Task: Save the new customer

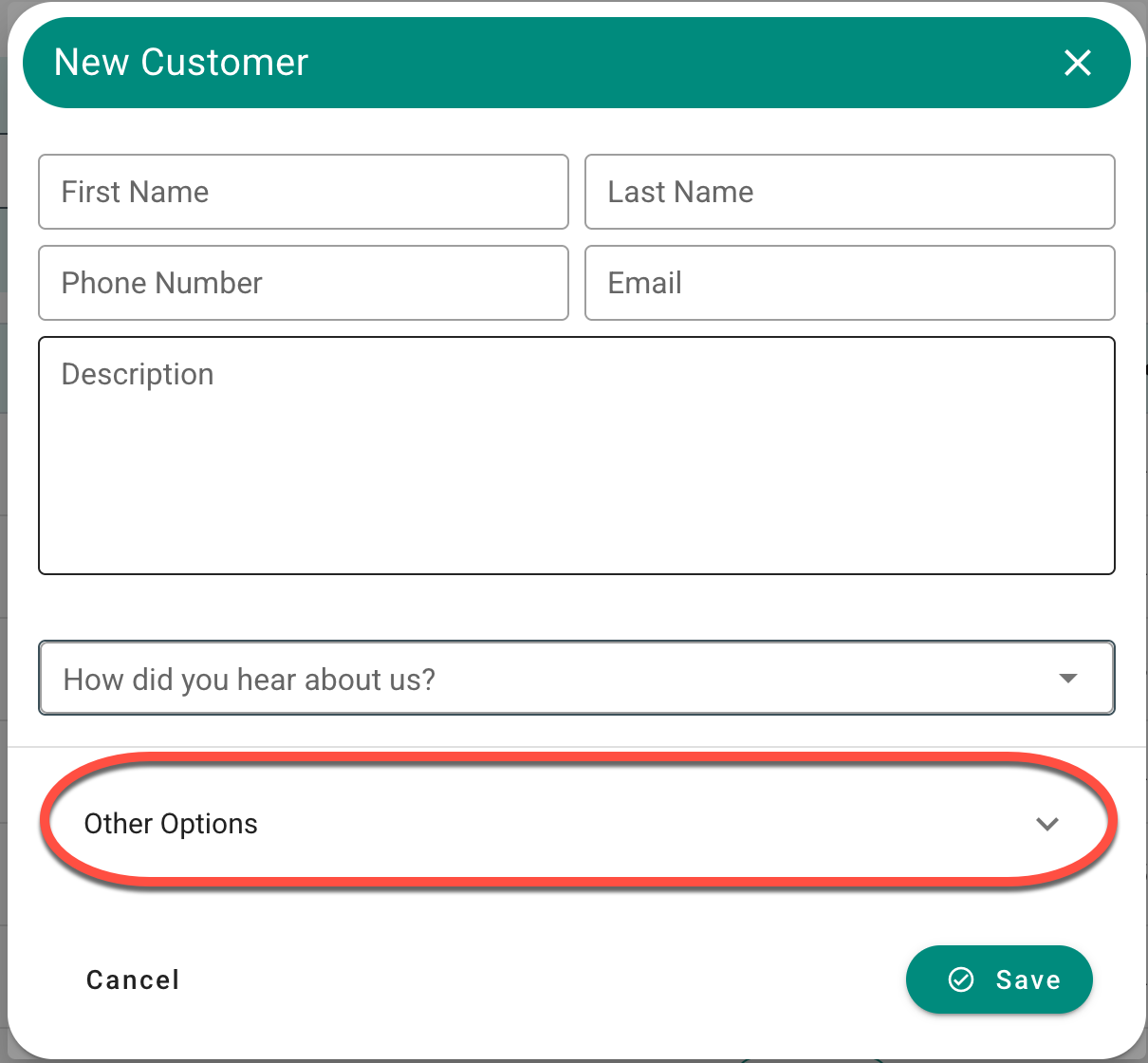Action: click(x=999, y=979)
